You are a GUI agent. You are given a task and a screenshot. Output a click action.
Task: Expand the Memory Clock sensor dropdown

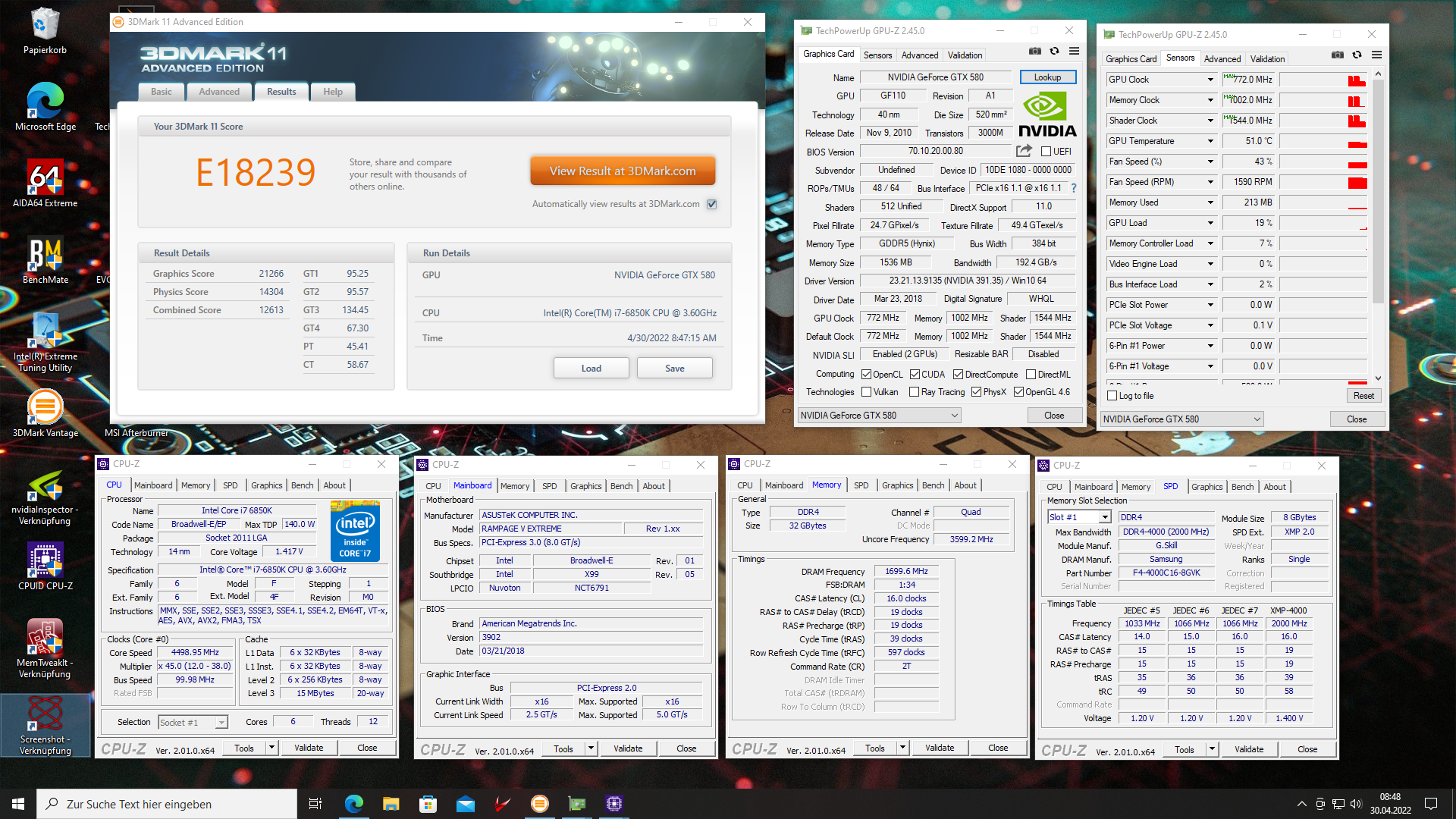click(x=1210, y=100)
